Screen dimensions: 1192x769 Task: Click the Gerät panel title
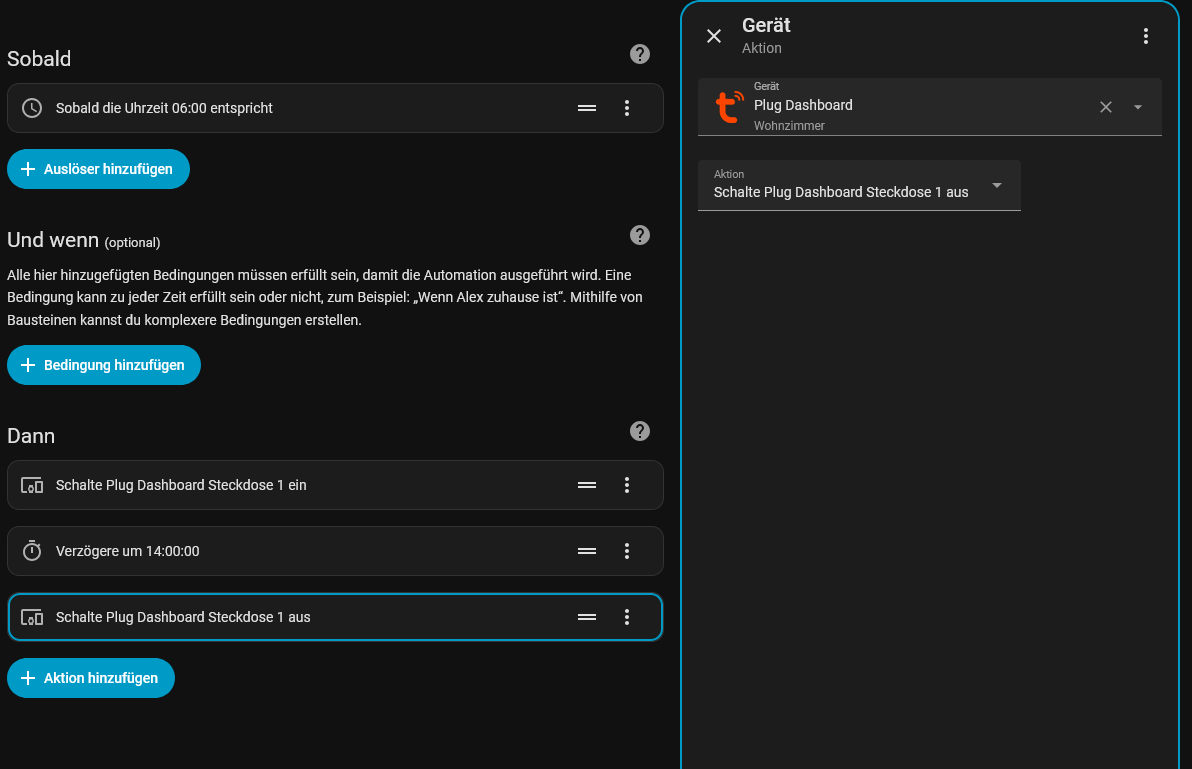(766, 25)
